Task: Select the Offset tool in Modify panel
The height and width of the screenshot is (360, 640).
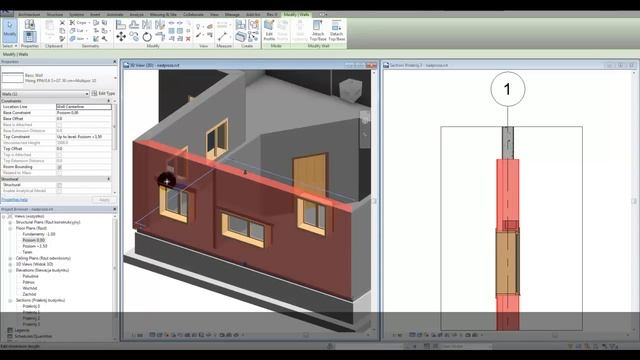Action: point(134,24)
